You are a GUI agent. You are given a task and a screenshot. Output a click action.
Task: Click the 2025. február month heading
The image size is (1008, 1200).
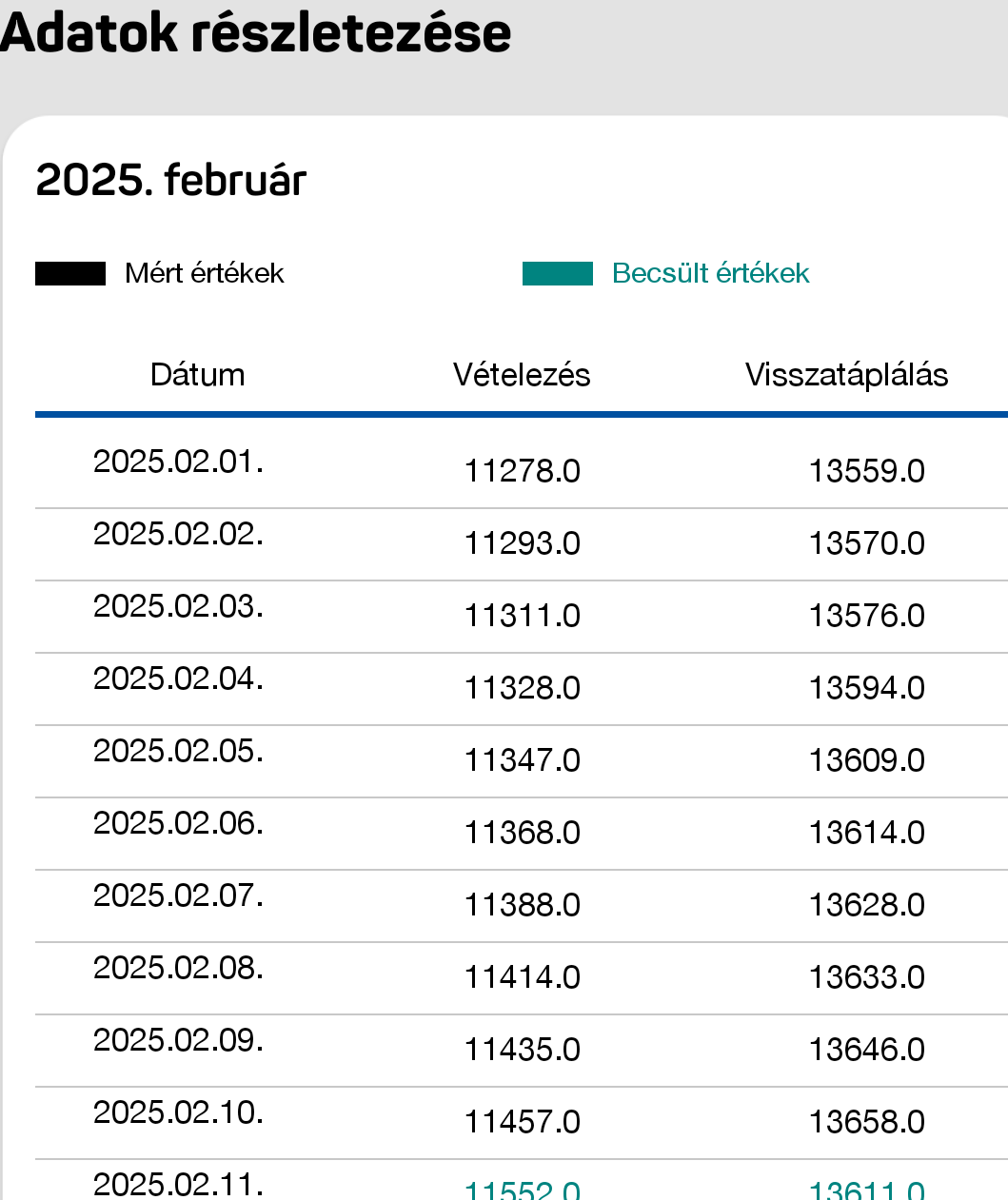pos(171,180)
